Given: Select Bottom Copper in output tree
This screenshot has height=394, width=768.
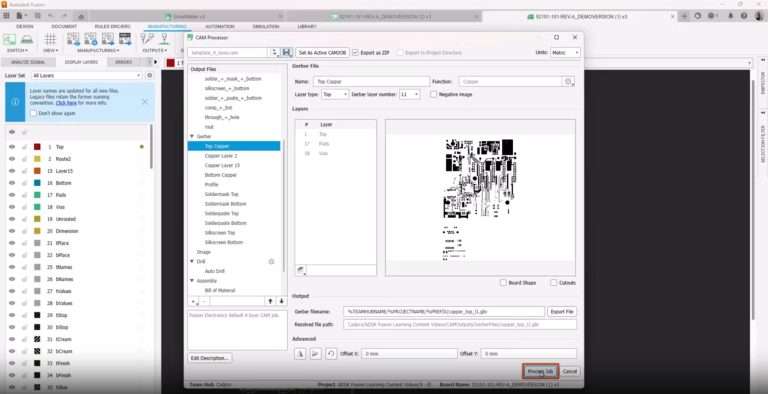Looking at the screenshot, I should (x=220, y=175).
